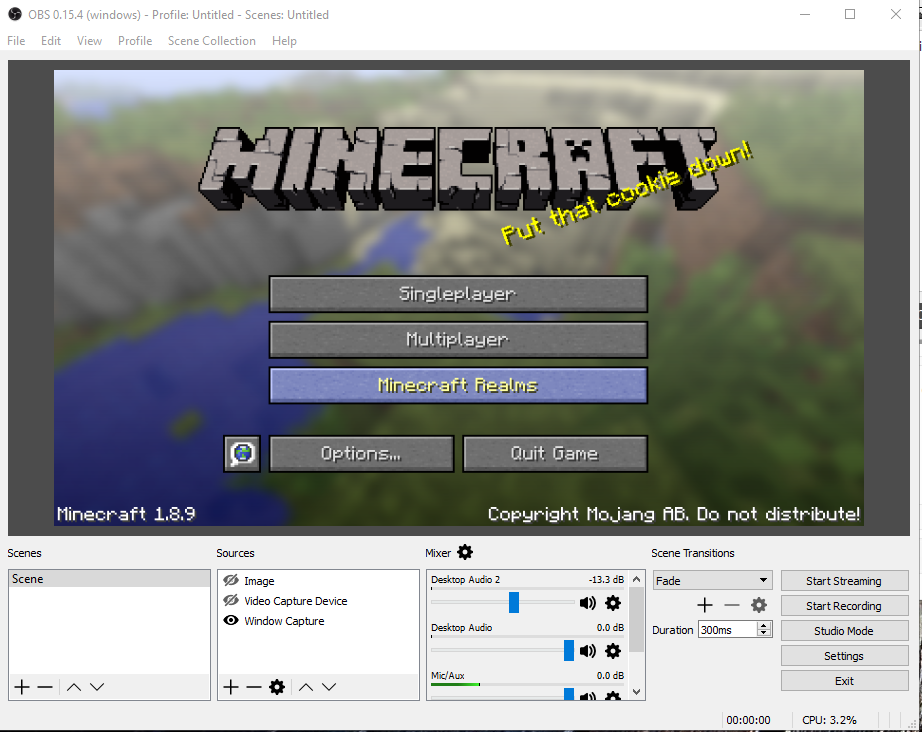Add a scene transition with plus

tap(704, 605)
